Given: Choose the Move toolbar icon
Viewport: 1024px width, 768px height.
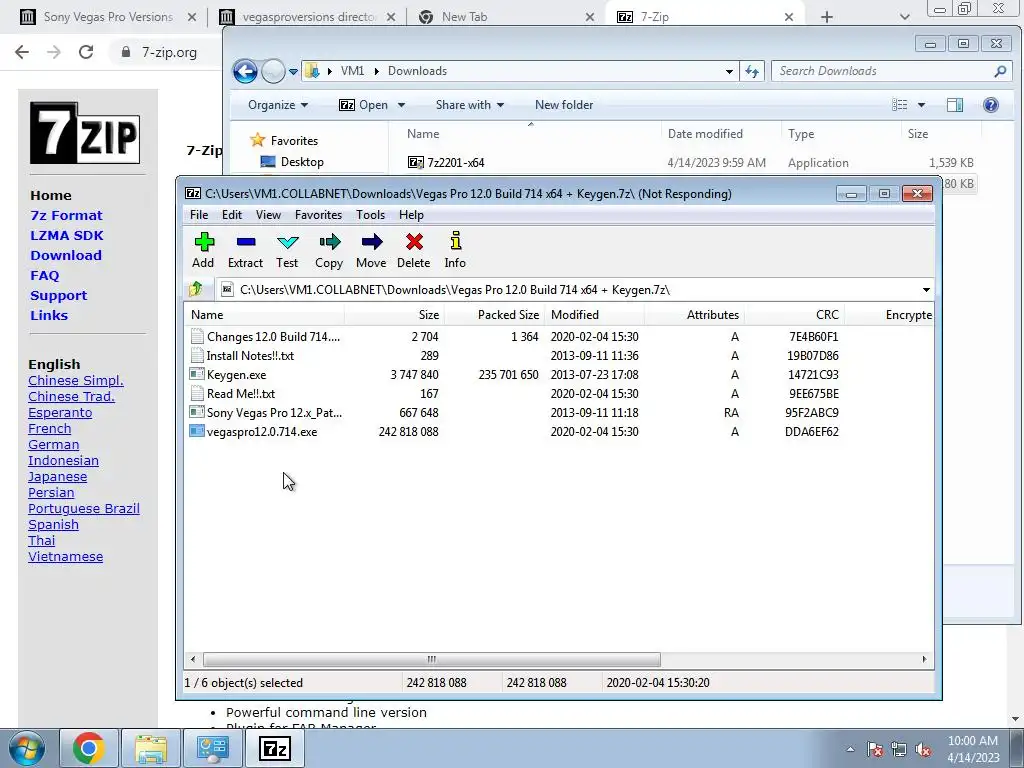Looking at the screenshot, I should [x=371, y=250].
